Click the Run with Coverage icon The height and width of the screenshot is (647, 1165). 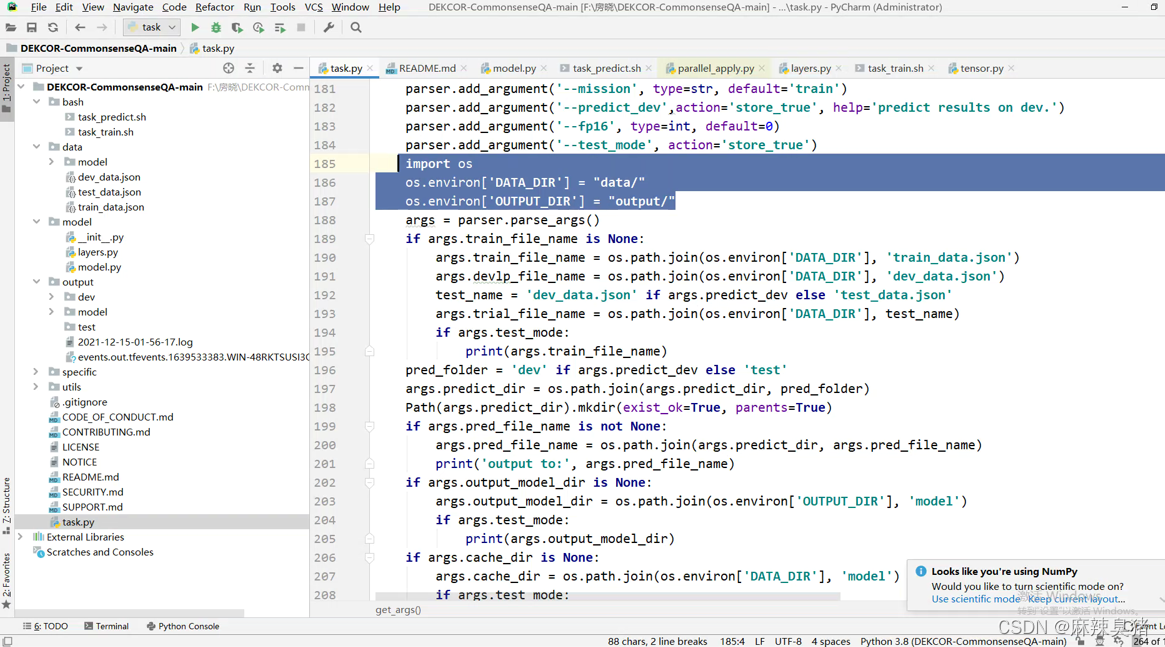pyautogui.click(x=237, y=27)
